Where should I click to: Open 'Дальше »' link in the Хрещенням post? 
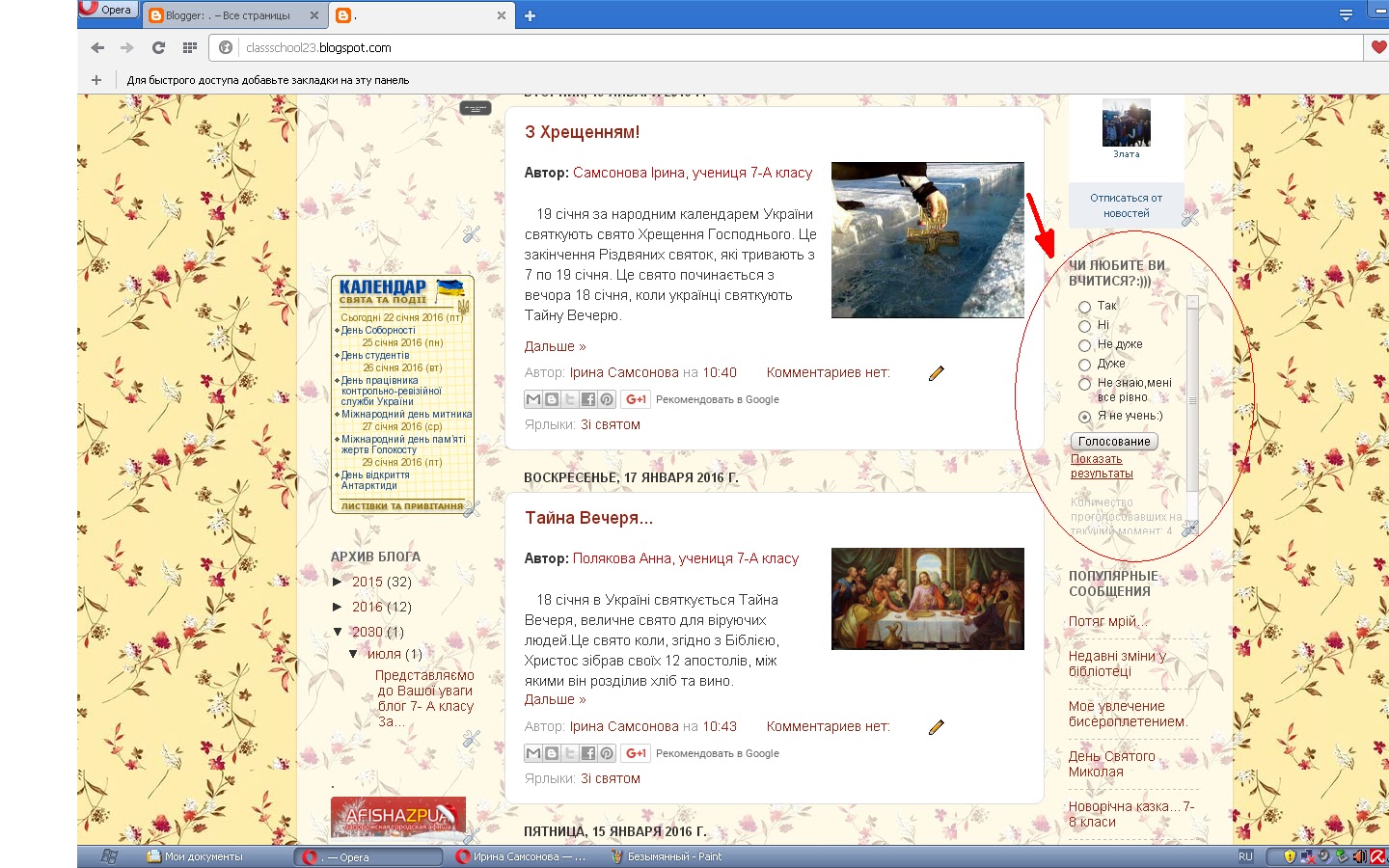555,346
